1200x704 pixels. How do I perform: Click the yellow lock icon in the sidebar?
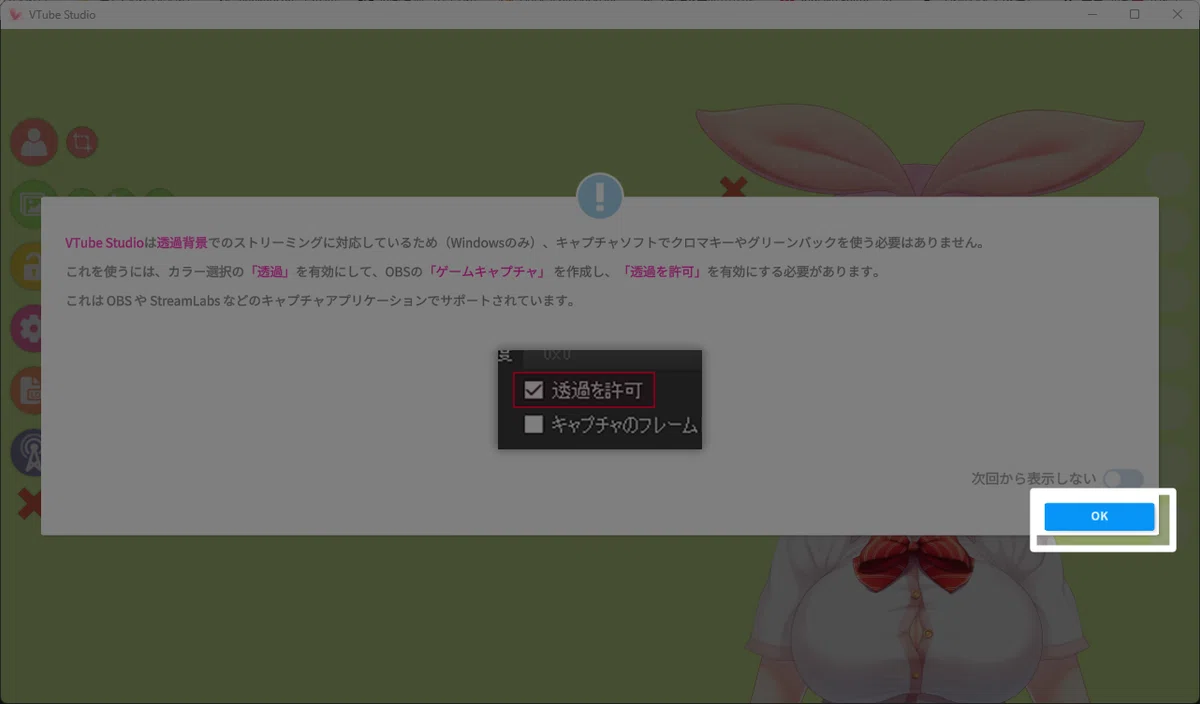[26, 266]
